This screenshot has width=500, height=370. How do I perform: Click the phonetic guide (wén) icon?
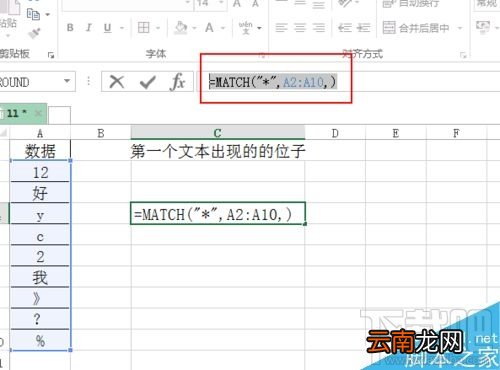pyautogui.click(x=246, y=28)
